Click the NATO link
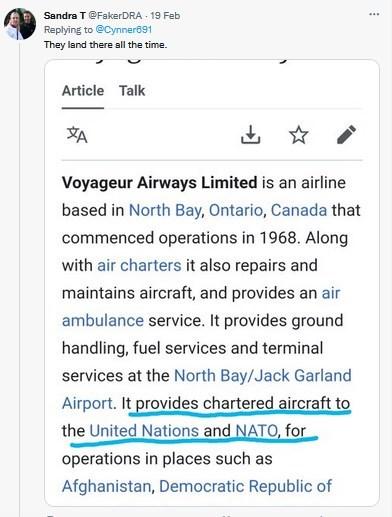 pos(256,430)
